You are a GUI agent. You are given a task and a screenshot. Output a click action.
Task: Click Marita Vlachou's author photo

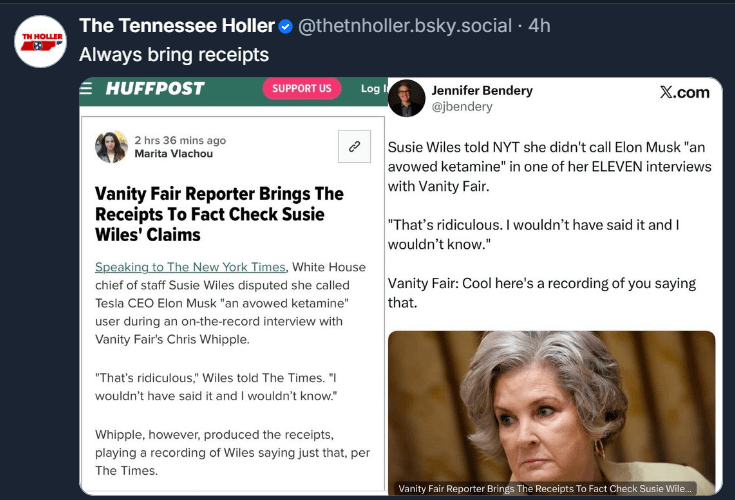click(x=110, y=146)
